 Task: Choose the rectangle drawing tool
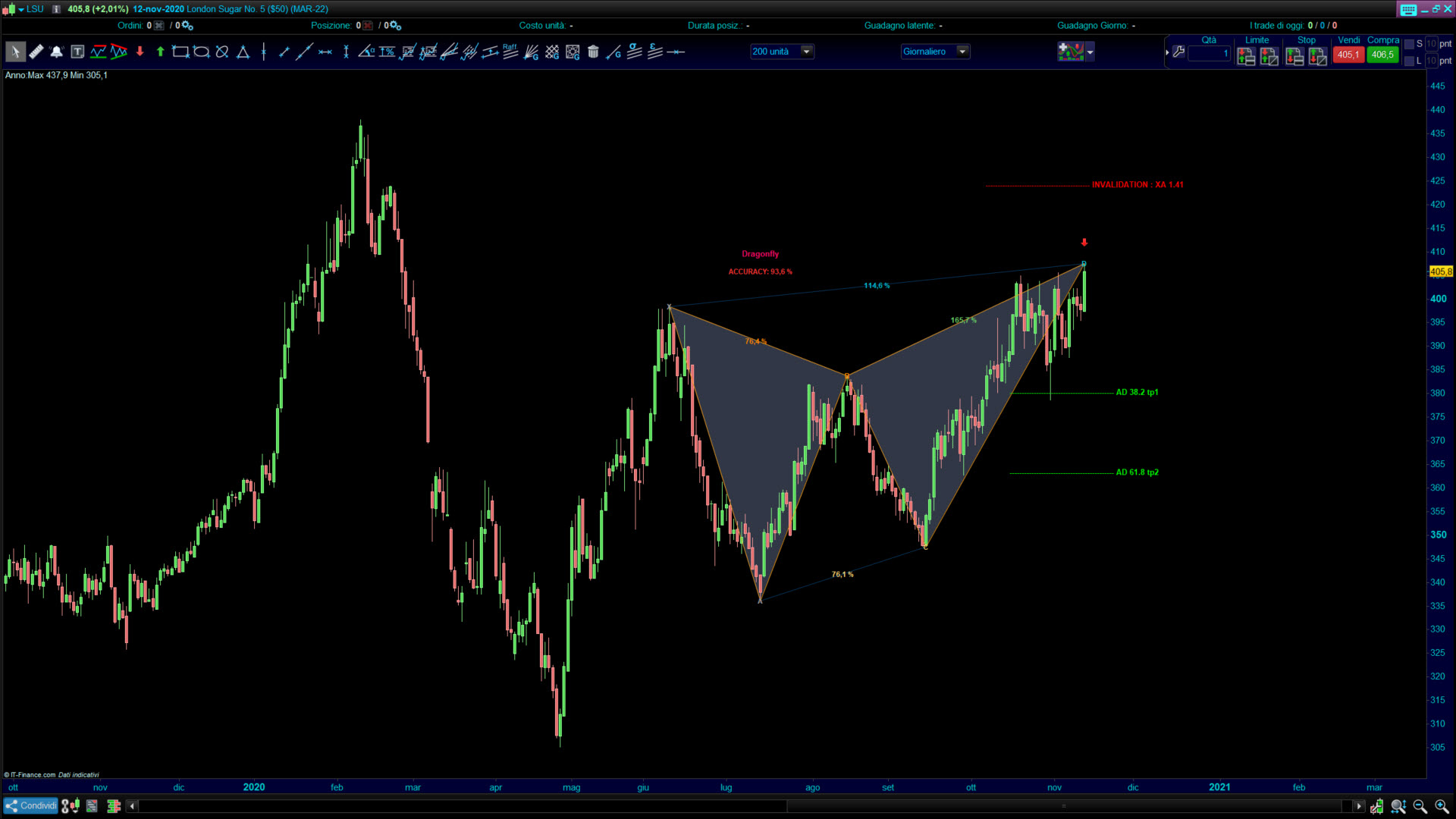pos(180,52)
